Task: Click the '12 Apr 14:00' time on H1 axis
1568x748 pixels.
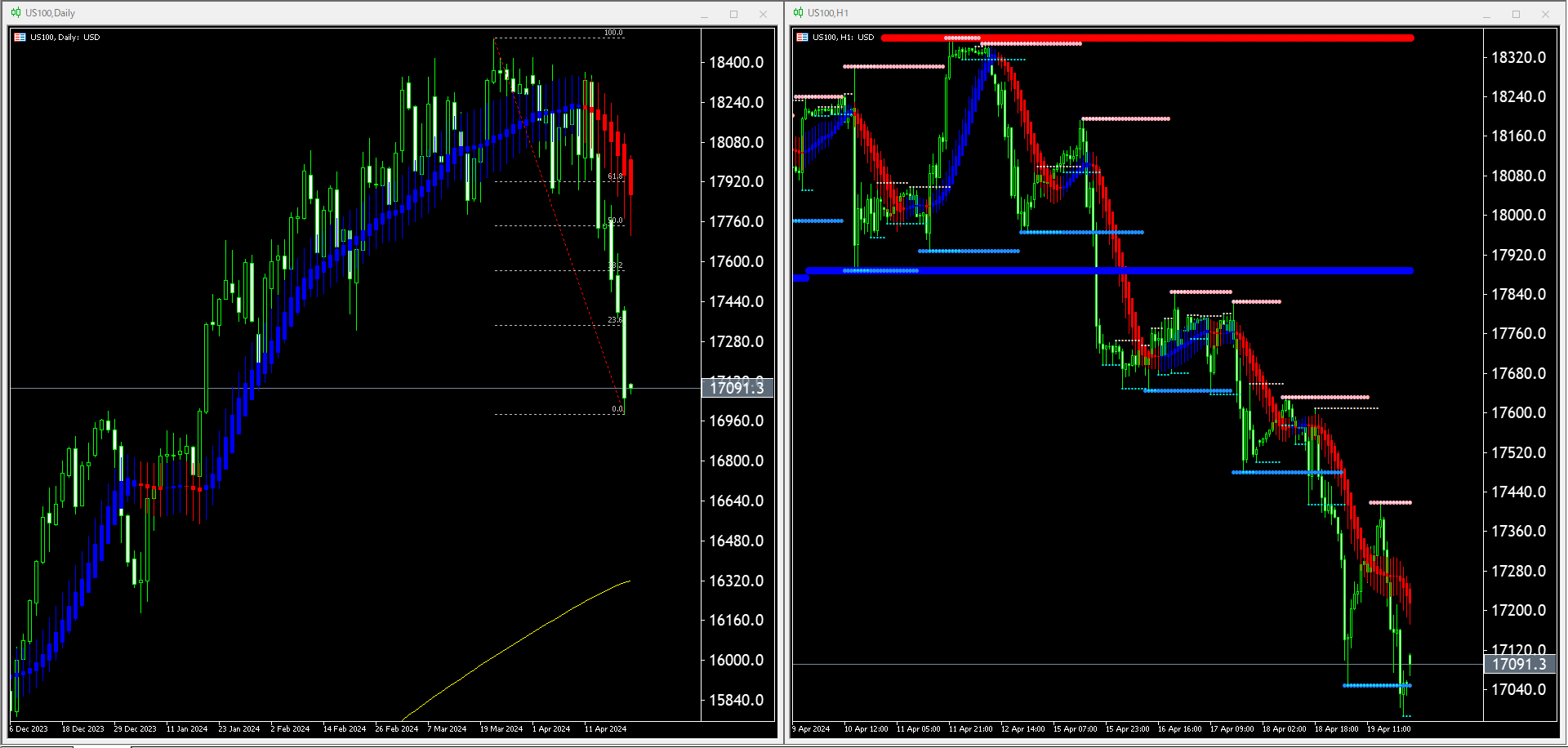Action: click(x=1022, y=728)
